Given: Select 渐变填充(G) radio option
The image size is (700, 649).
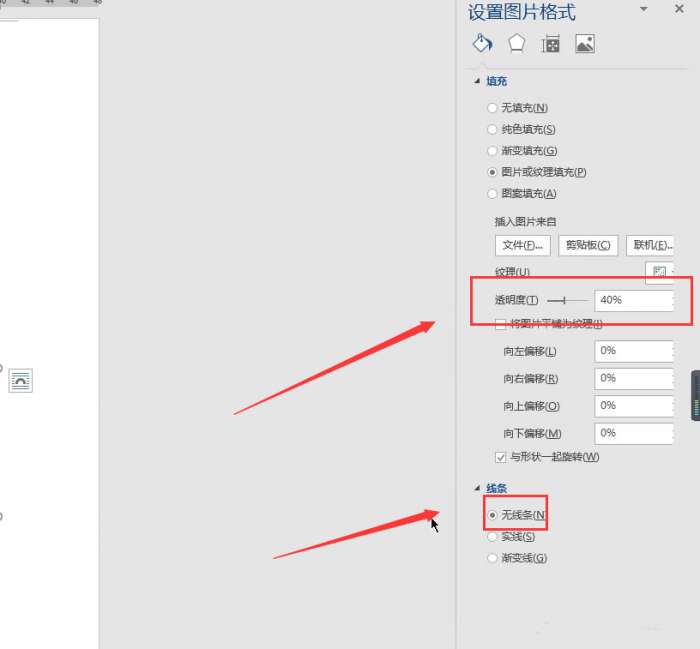Looking at the screenshot, I should 492,151.
